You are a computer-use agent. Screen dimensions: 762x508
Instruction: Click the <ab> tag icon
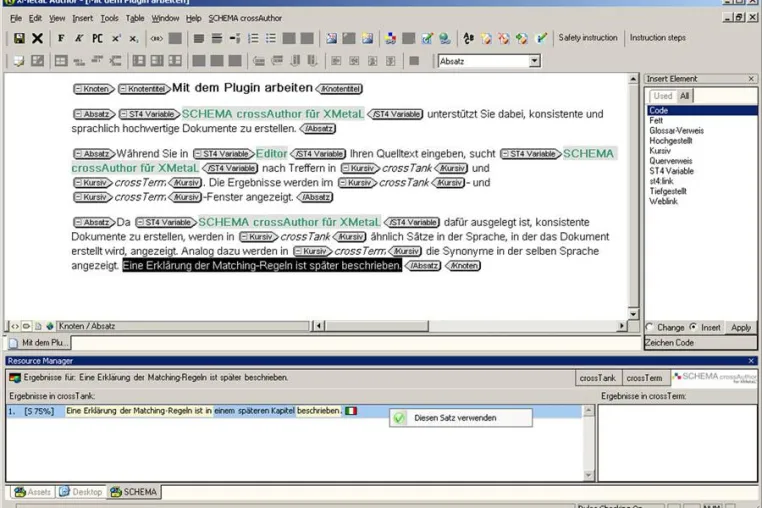pyautogui.click(x=156, y=38)
